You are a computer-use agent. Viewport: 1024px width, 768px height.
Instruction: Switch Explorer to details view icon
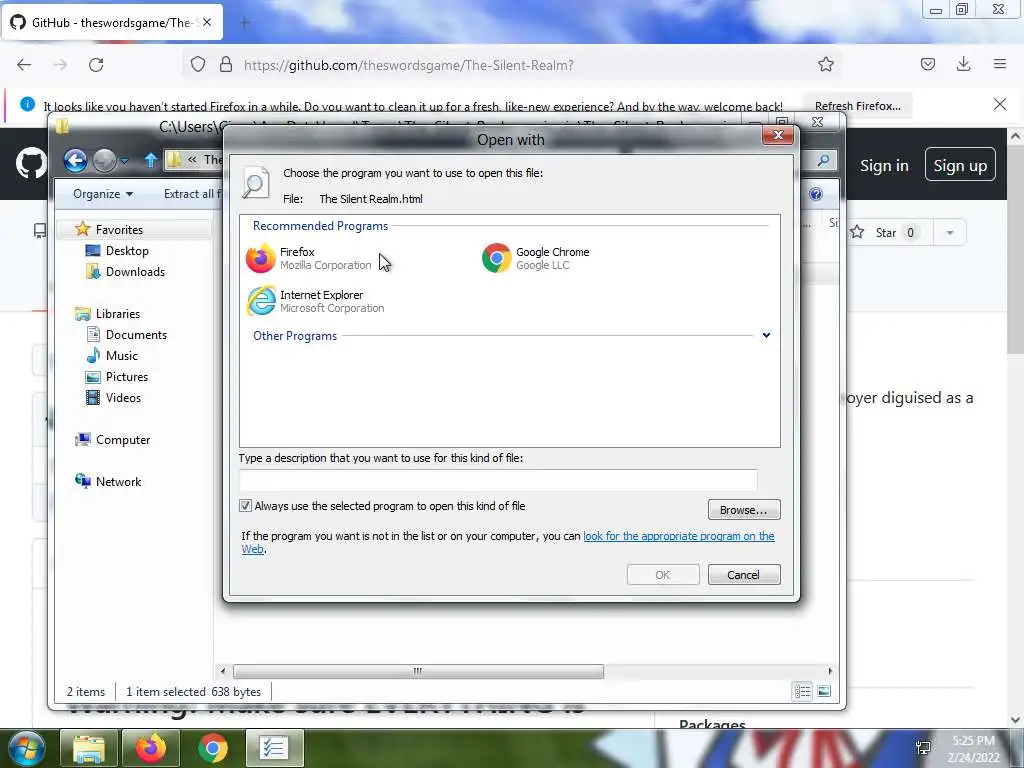(803, 691)
